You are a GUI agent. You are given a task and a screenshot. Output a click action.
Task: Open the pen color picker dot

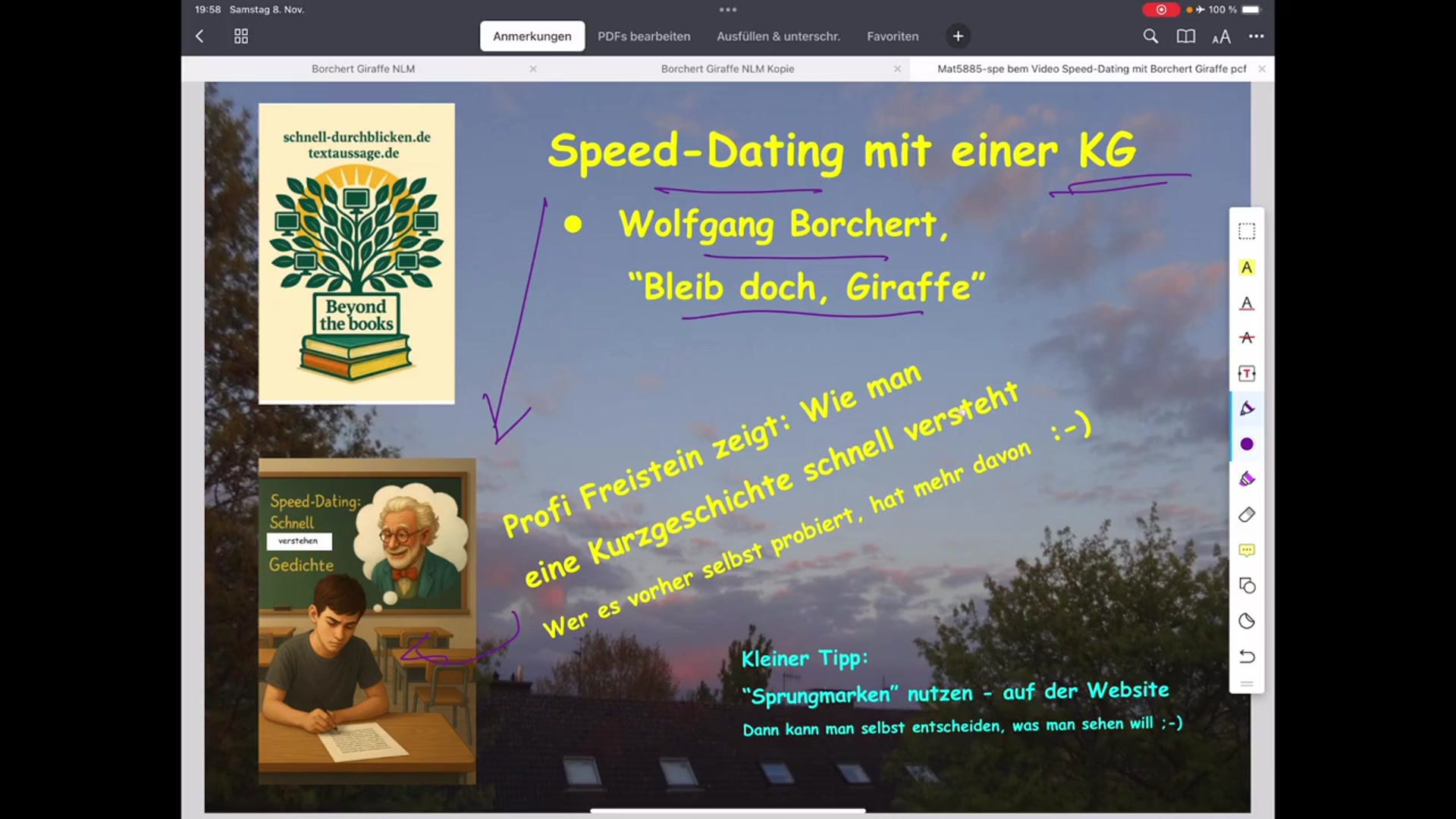click(x=1247, y=444)
